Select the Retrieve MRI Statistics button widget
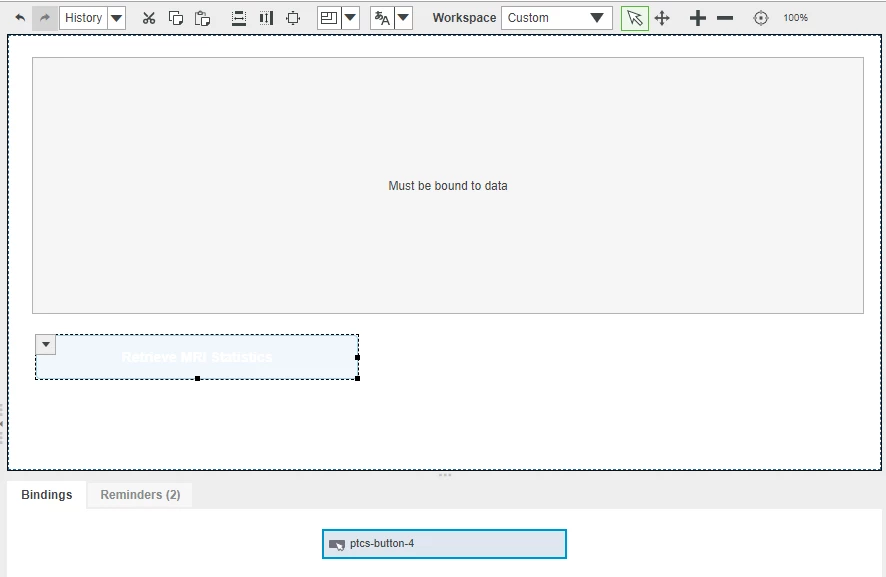This screenshot has width=886, height=577. pos(197,357)
